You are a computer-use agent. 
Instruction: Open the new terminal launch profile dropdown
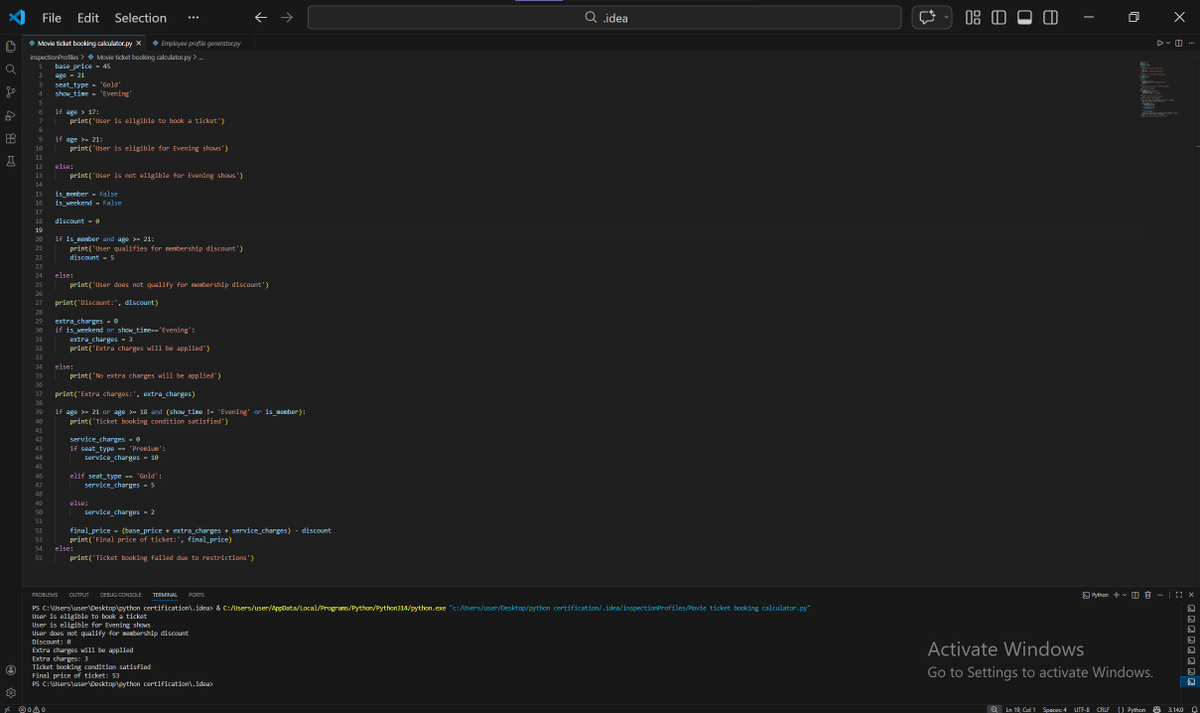[x=1124, y=595]
